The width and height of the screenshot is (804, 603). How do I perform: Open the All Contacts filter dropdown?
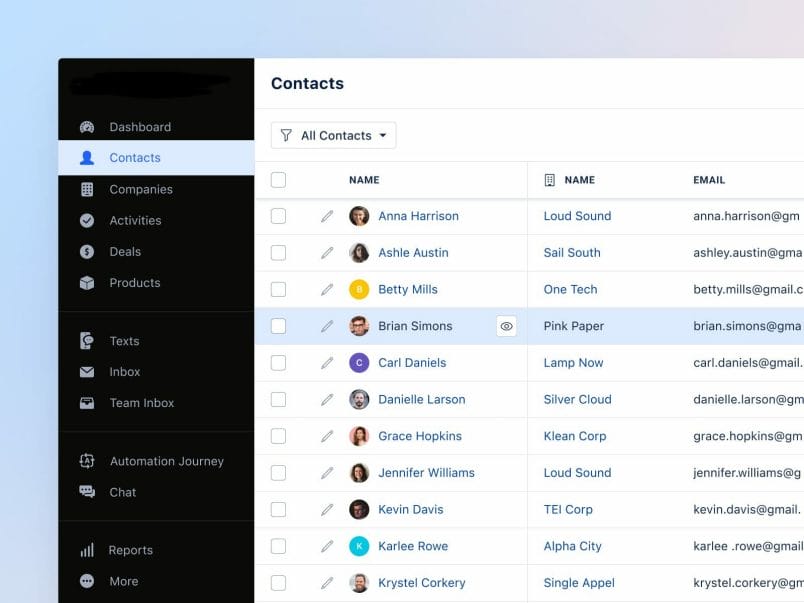coord(333,135)
